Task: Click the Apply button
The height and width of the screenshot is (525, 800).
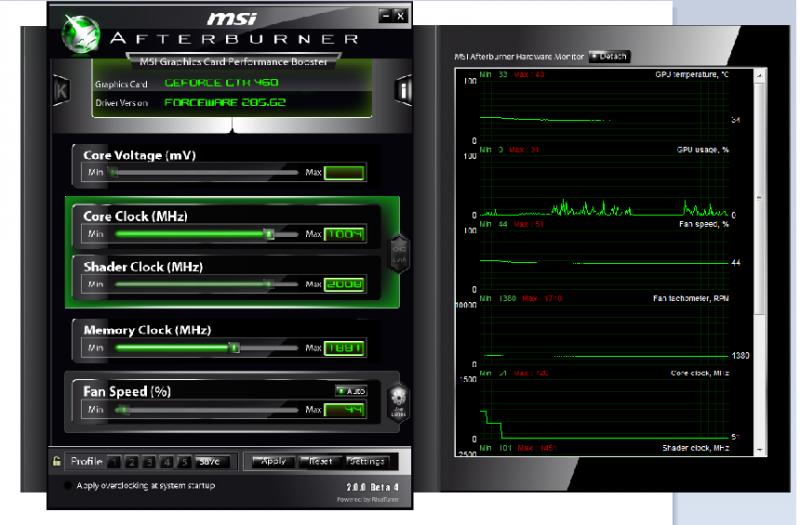Action: 273,461
